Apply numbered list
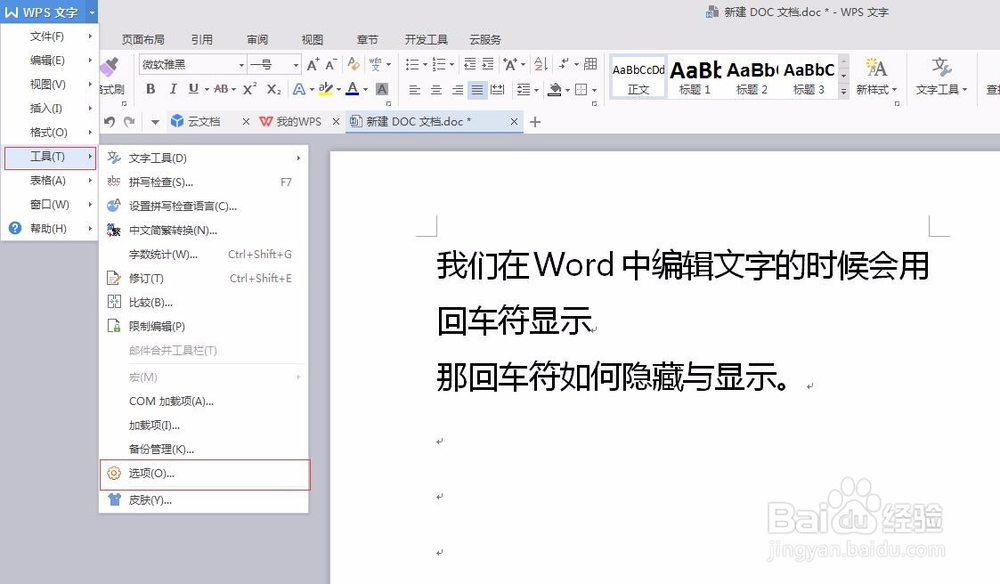Image resolution: width=1000 pixels, height=584 pixels. click(439, 64)
